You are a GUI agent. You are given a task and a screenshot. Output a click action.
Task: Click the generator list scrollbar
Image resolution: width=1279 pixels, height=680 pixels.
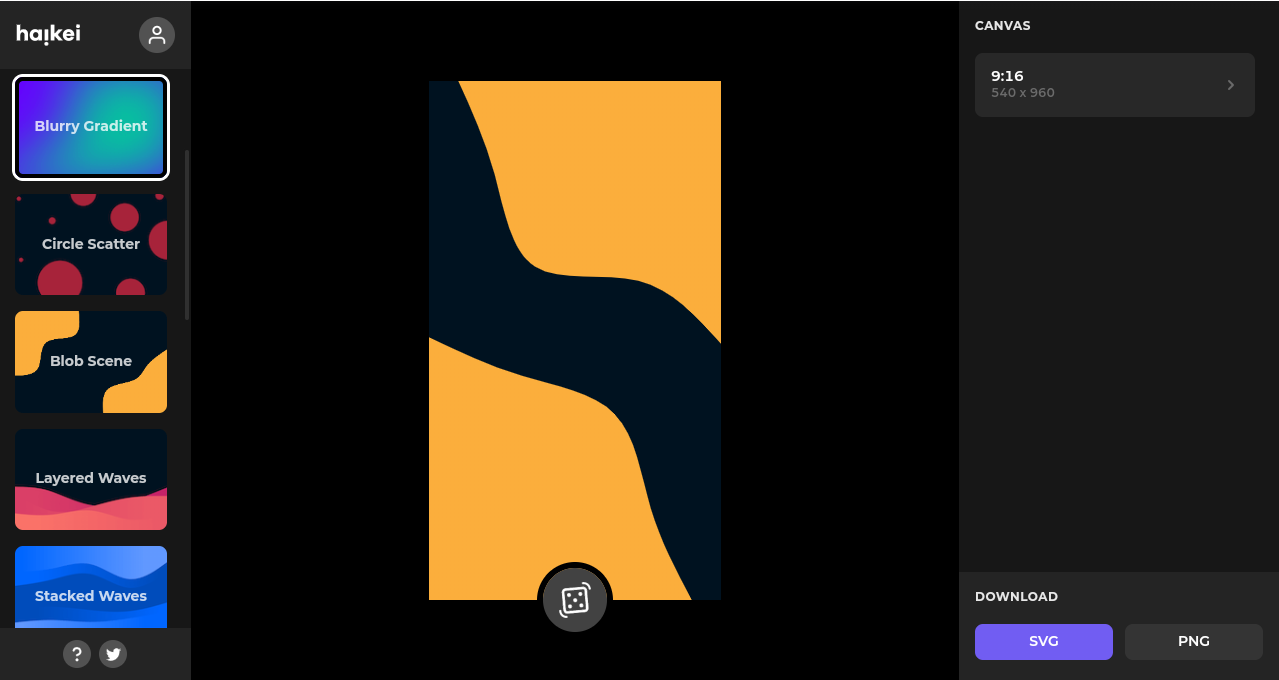(x=187, y=235)
